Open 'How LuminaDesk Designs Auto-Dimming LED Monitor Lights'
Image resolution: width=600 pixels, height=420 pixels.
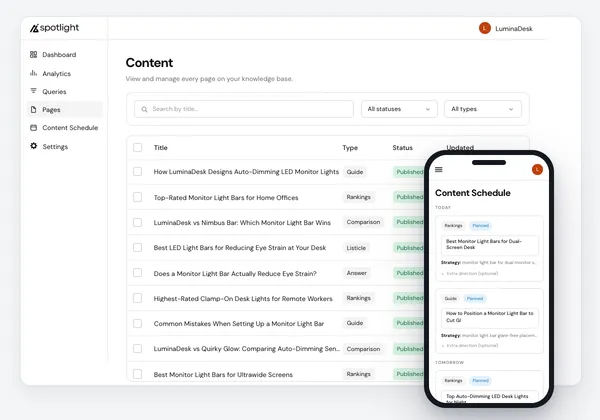coord(246,172)
